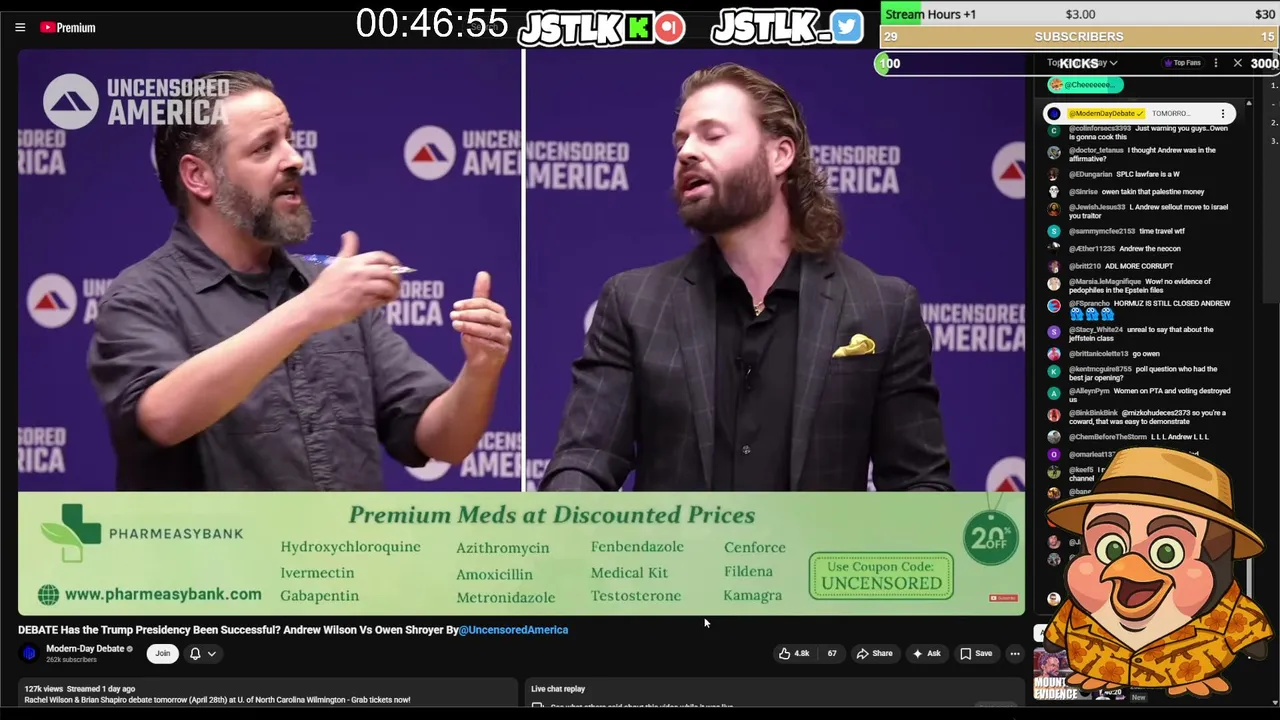
Task: Click @AlleynPym chat message
Action: [1140, 395]
